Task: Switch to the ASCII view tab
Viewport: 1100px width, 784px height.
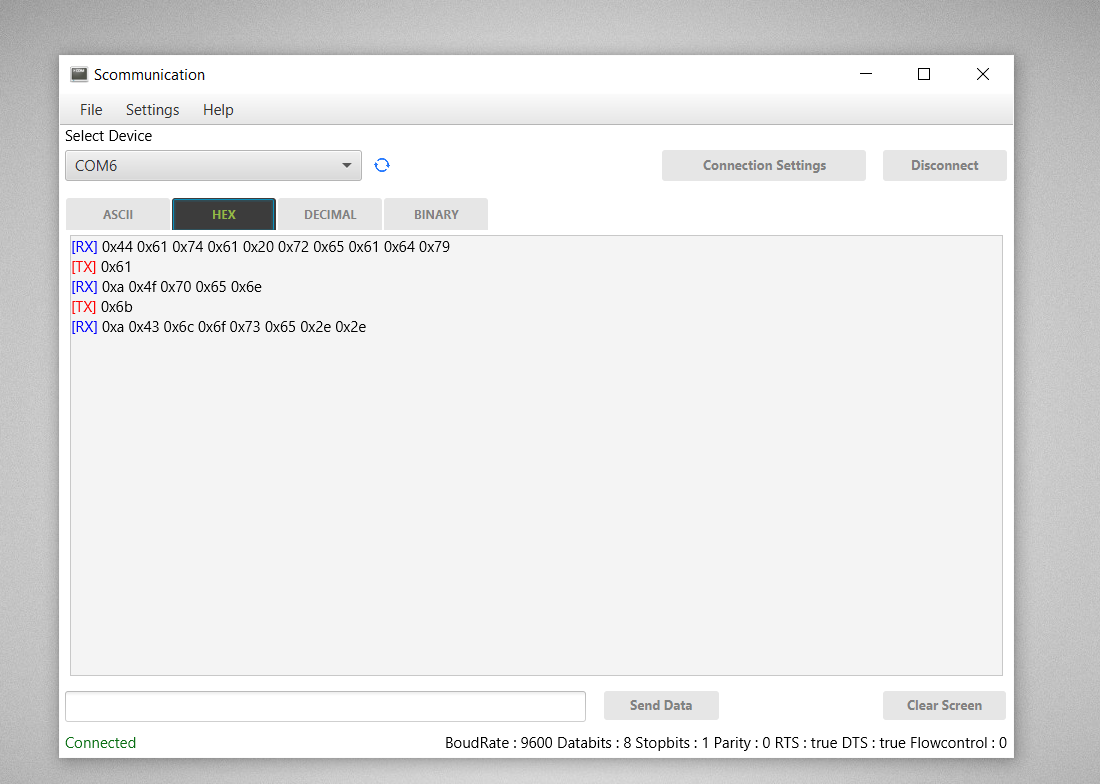Action: (x=117, y=213)
